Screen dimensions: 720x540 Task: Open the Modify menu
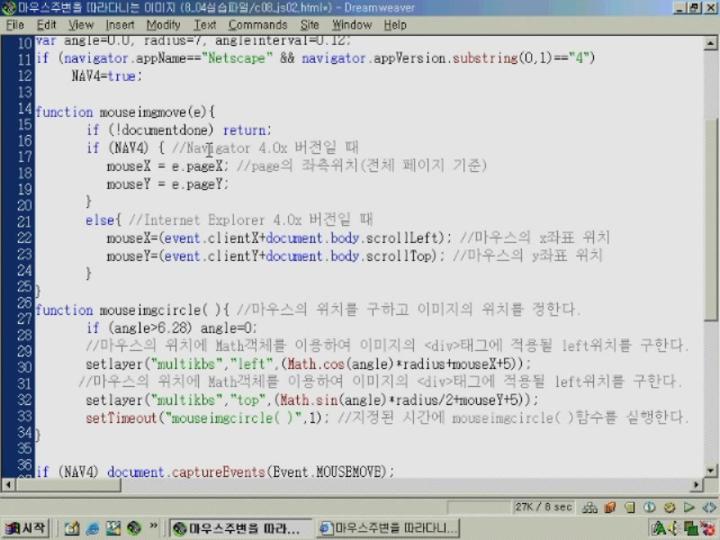[x=163, y=25]
